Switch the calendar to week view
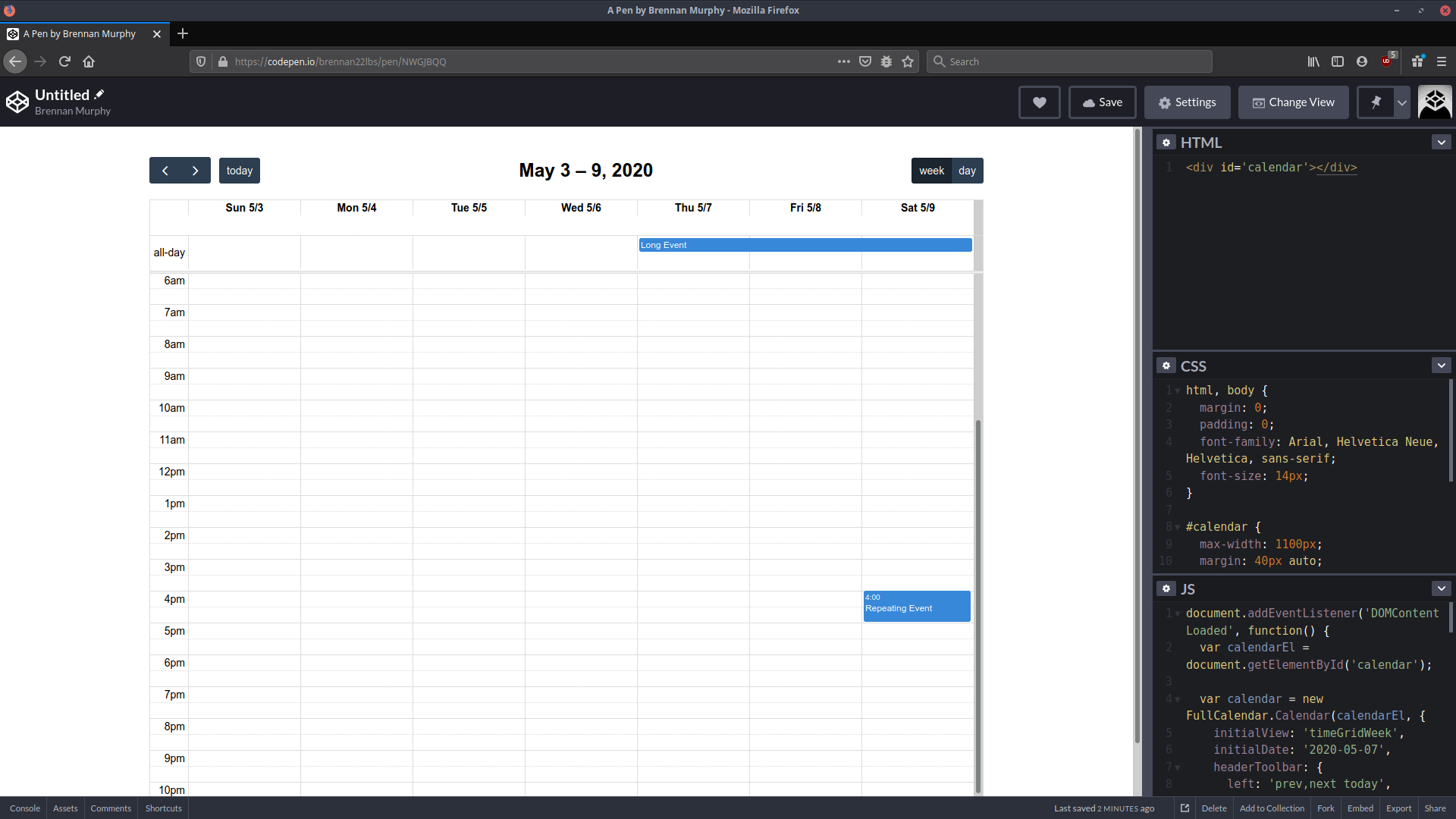The width and height of the screenshot is (1456, 819). coord(931,171)
